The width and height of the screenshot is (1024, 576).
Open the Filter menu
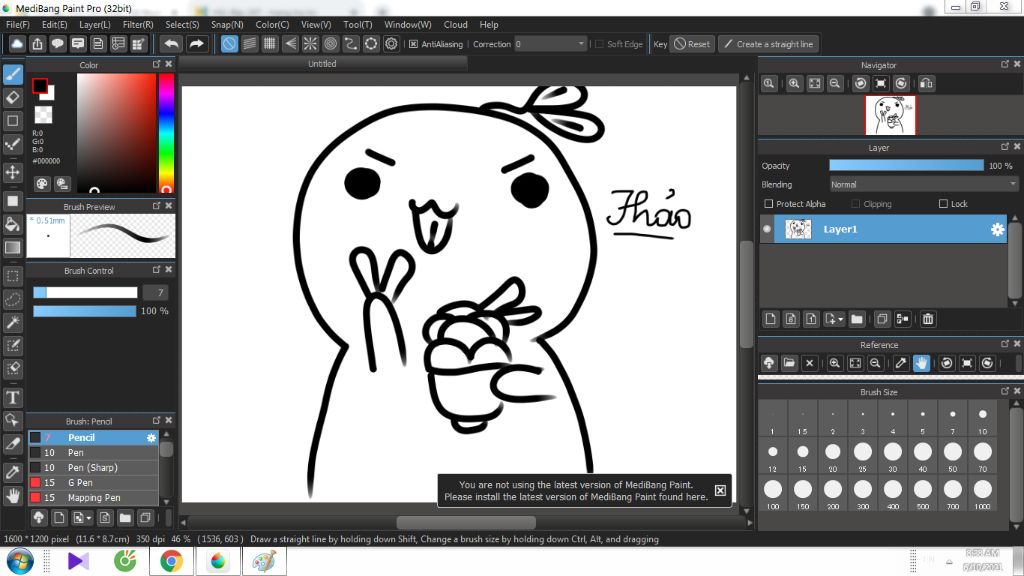tap(138, 24)
